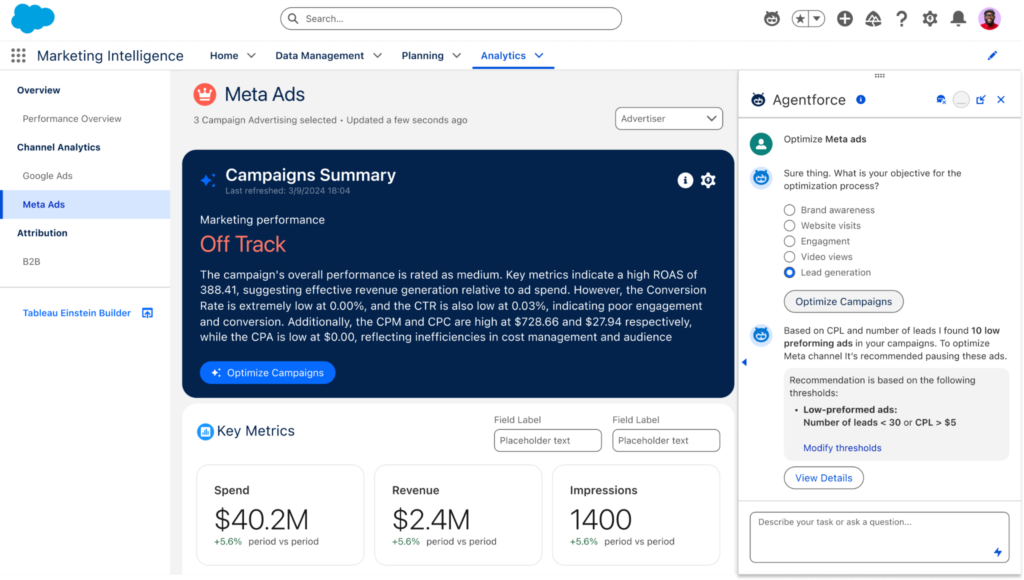Image resolution: width=1024 pixels, height=580 pixels.
Task: Pop out the Agentforce panel
Action: 981,100
